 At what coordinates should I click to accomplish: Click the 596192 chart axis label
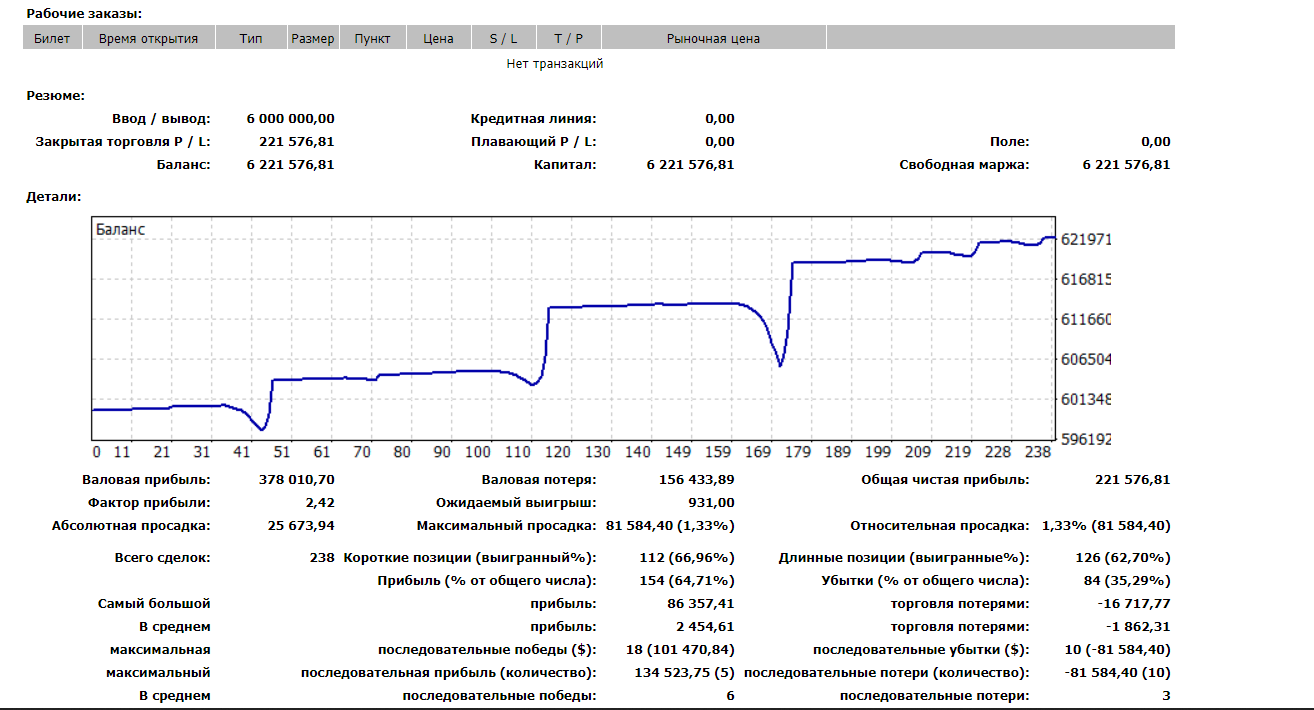pyautogui.click(x=1086, y=439)
